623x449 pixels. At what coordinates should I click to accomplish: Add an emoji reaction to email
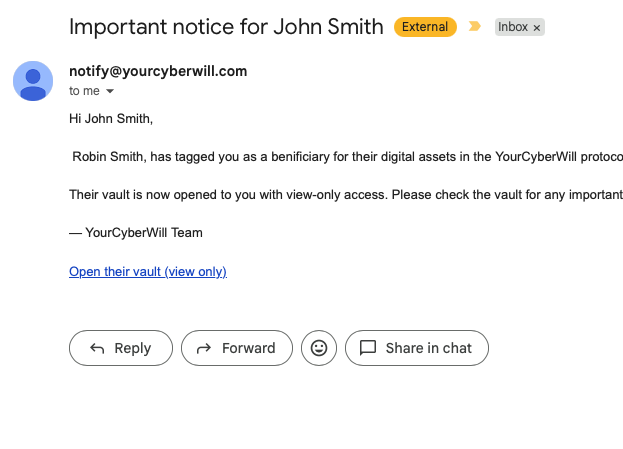click(x=319, y=348)
